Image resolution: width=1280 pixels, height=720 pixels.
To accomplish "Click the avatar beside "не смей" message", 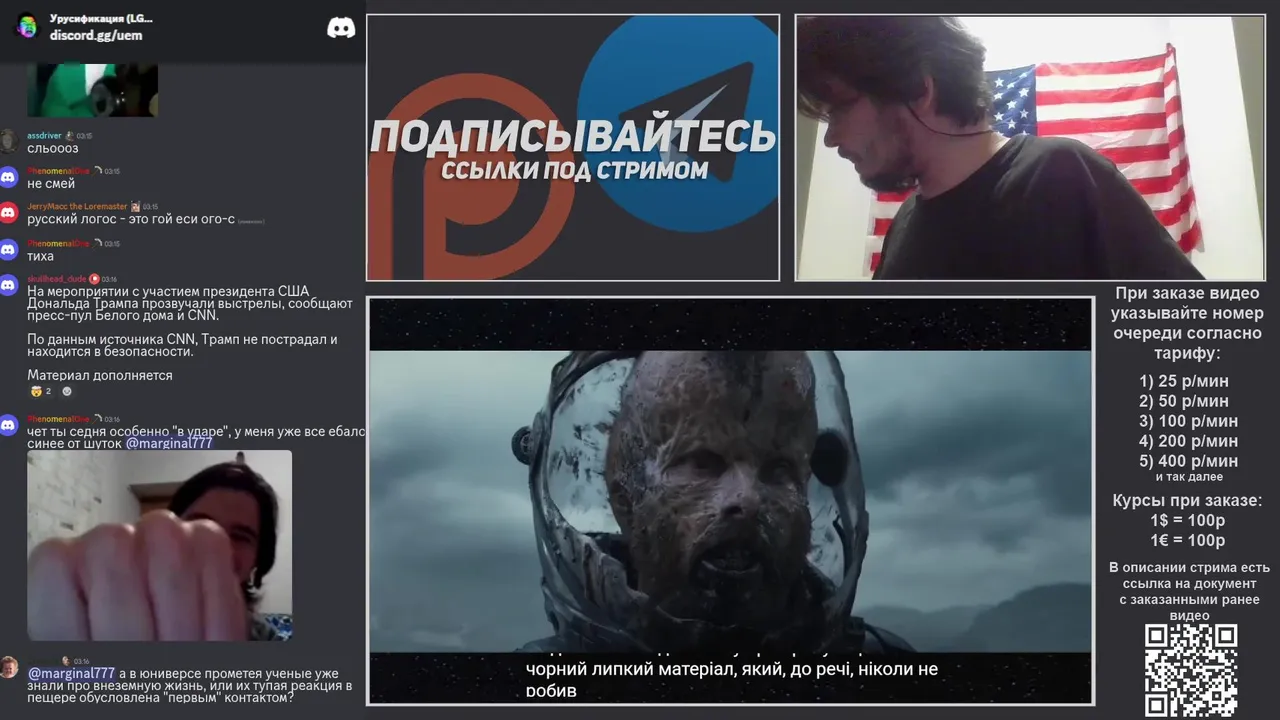I will point(9,177).
